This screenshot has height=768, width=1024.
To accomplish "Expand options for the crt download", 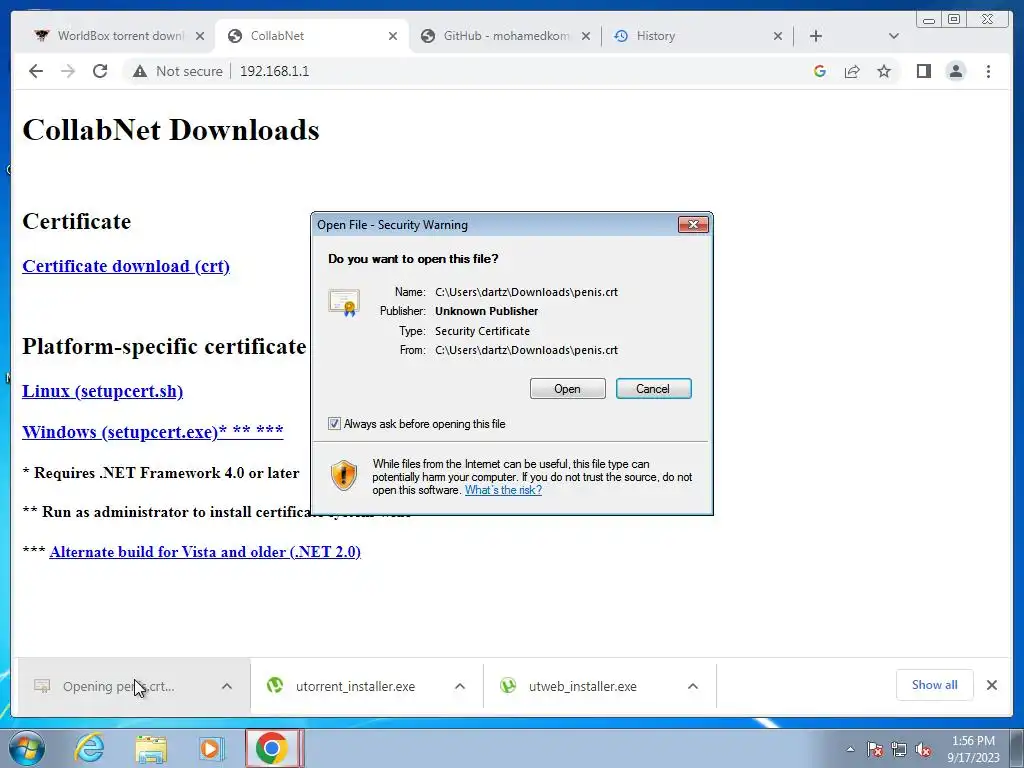I will tap(227, 686).
